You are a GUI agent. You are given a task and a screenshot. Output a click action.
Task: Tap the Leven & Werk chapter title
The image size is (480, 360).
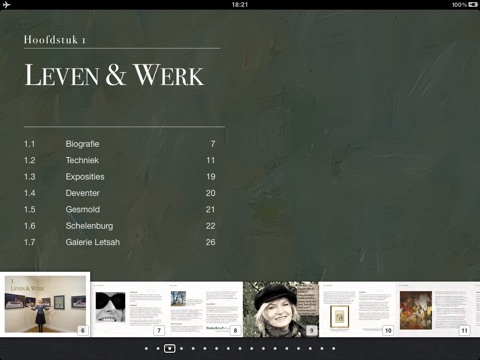pyautogui.click(x=114, y=75)
